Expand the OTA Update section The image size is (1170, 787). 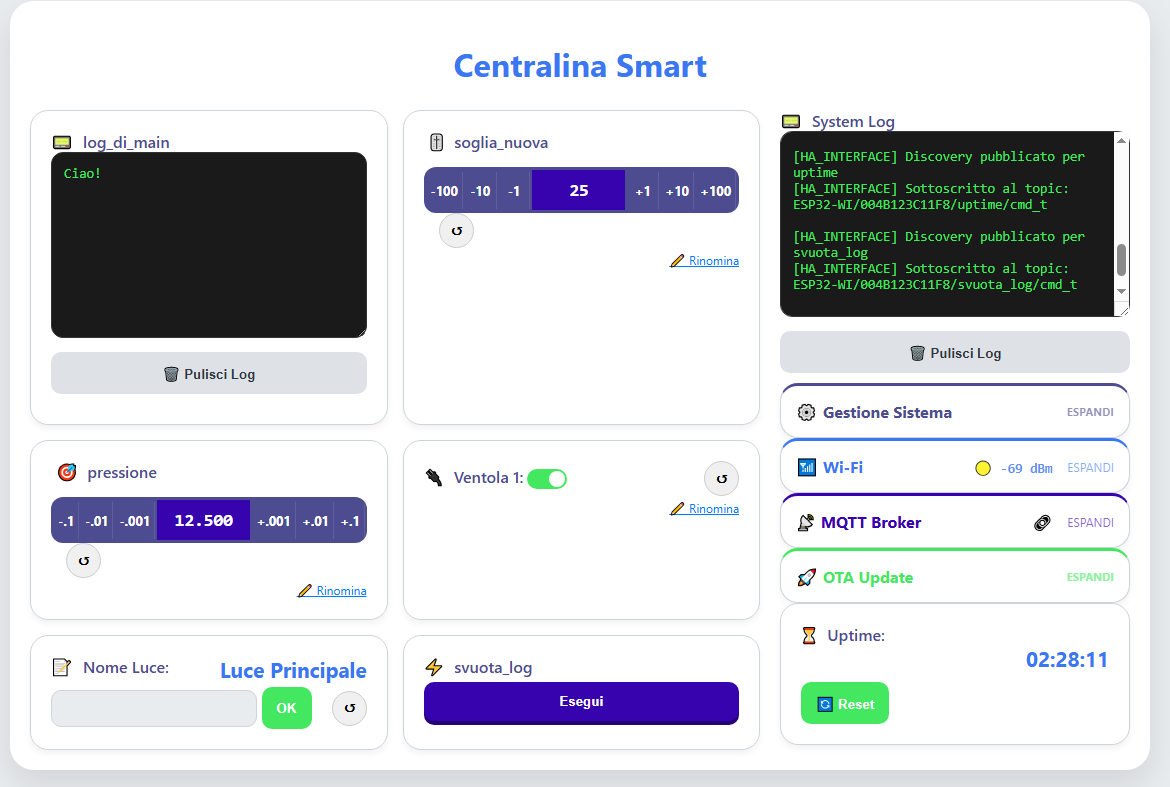pos(1092,576)
